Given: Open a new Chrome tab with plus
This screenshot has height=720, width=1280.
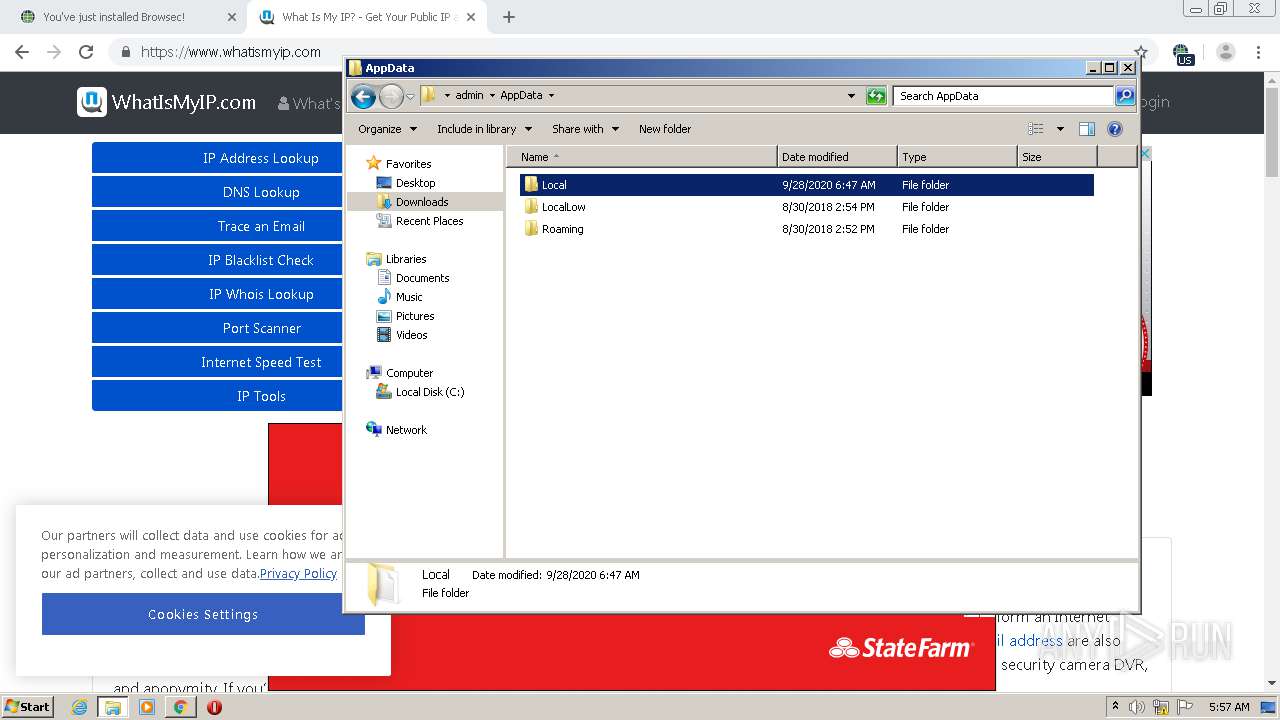Looking at the screenshot, I should (509, 17).
